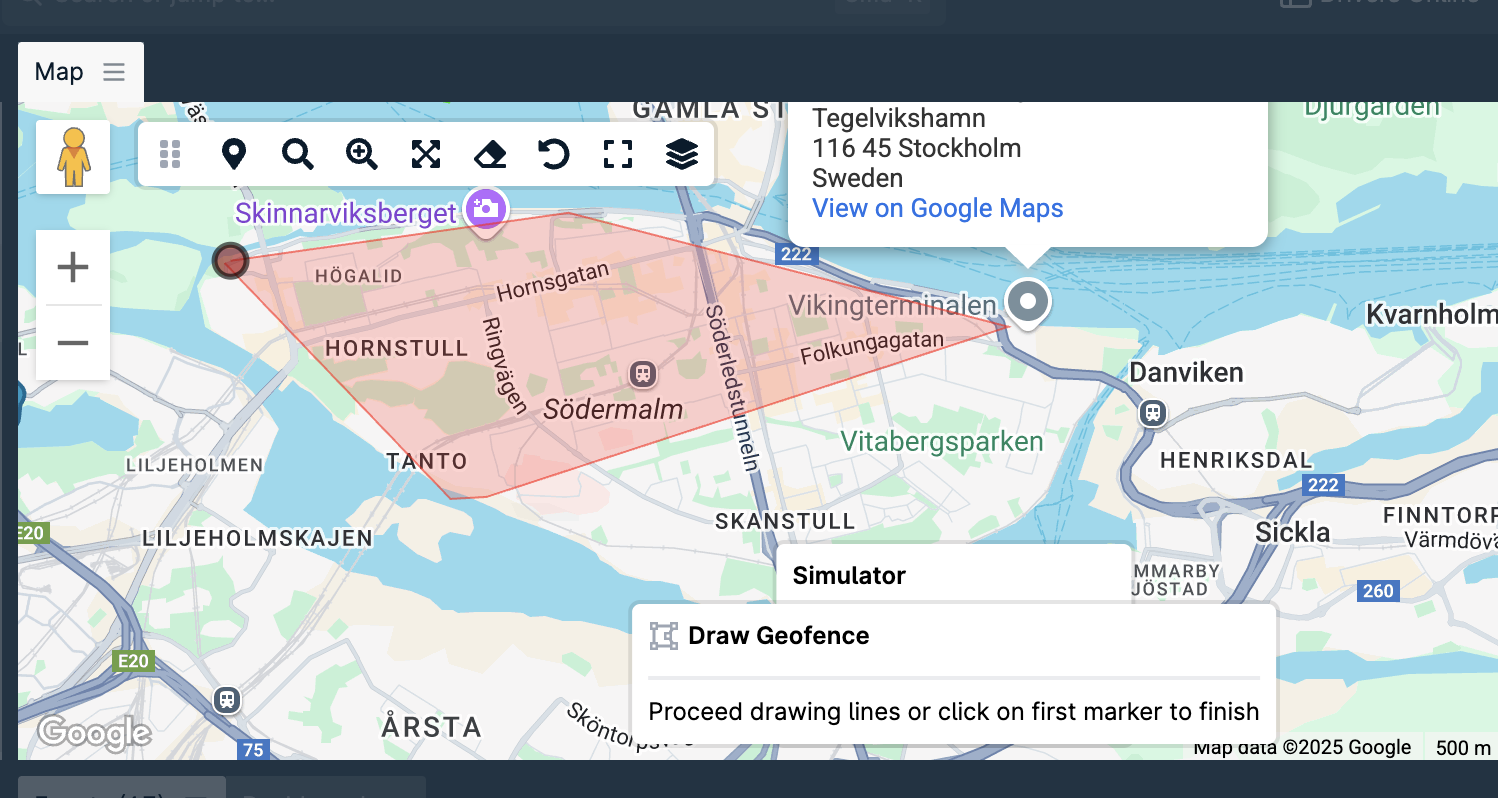This screenshot has width=1498, height=798.
Task: Zoom in with the plus button
Action: [x=73, y=267]
